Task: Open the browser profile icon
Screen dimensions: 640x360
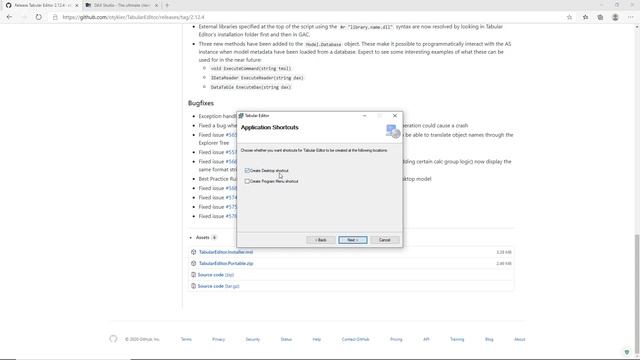Action: [x=615, y=17]
